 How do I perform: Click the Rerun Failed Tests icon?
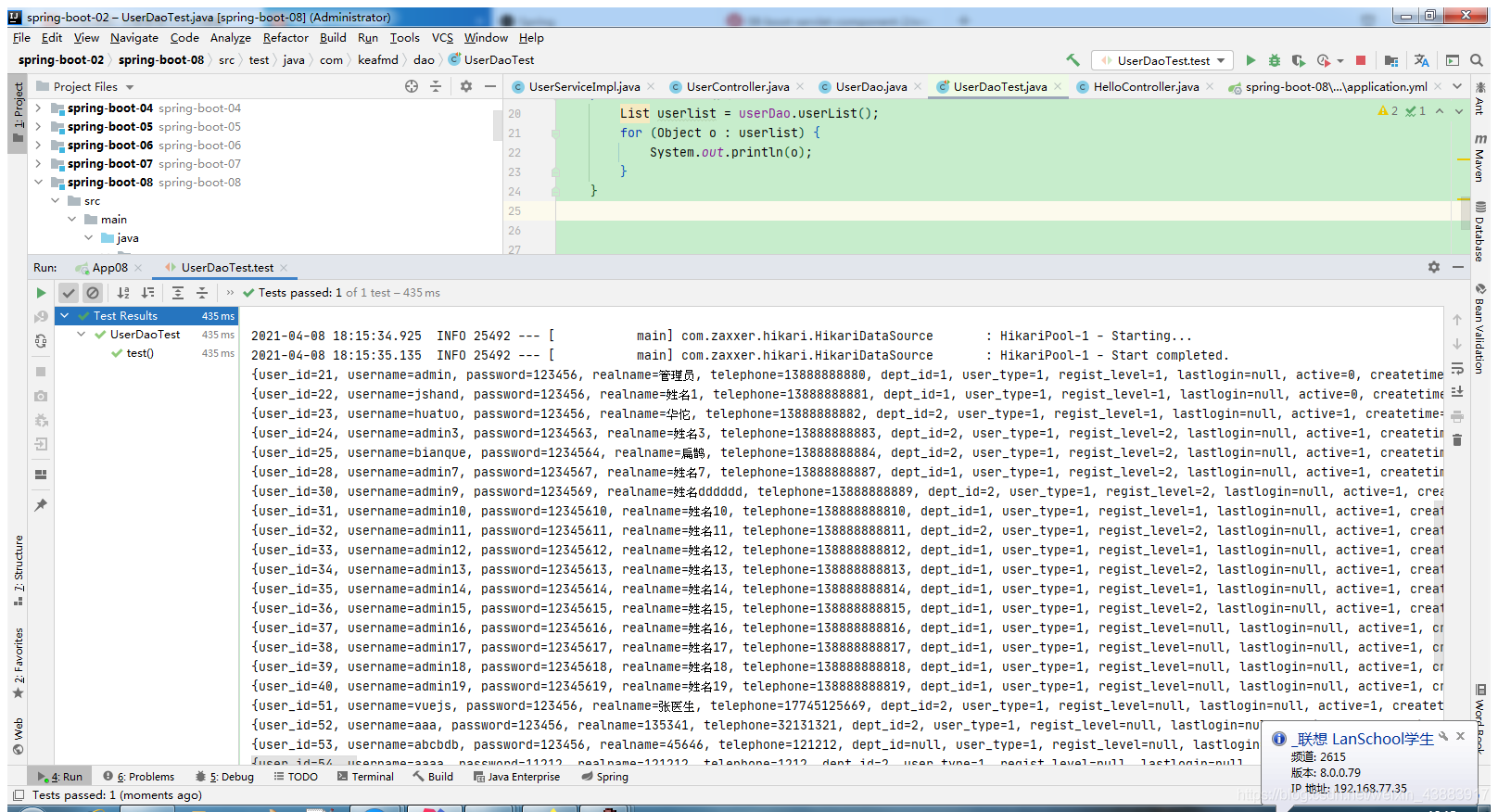tap(41, 317)
